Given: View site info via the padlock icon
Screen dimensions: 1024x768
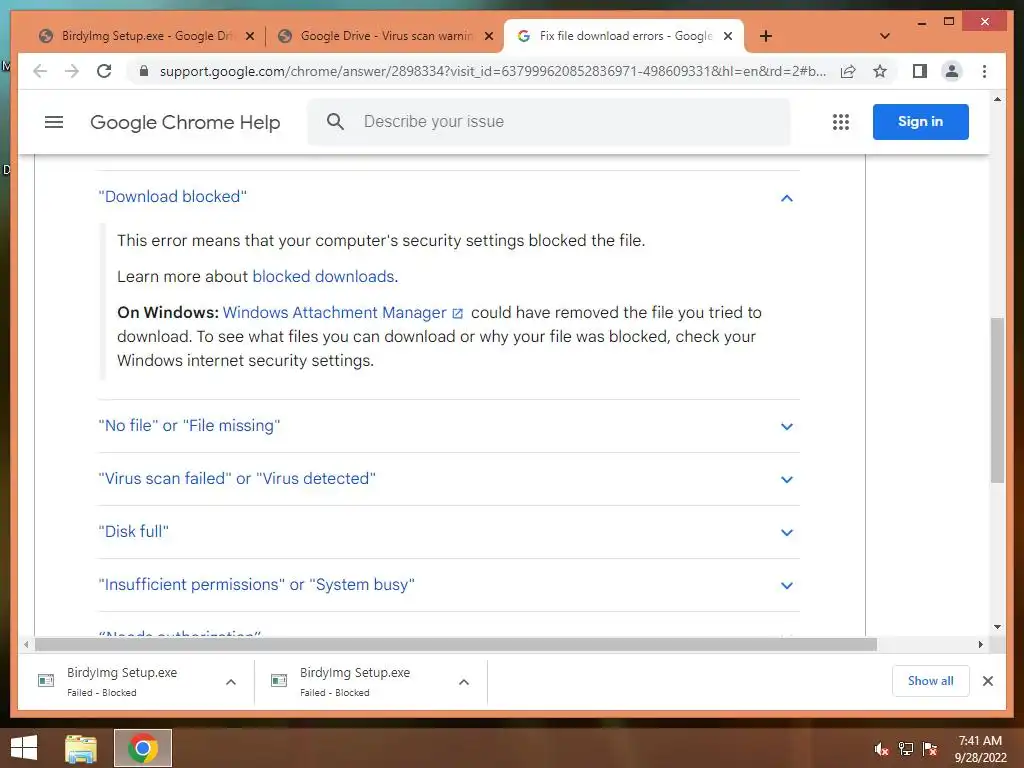Looking at the screenshot, I should tap(144, 71).
